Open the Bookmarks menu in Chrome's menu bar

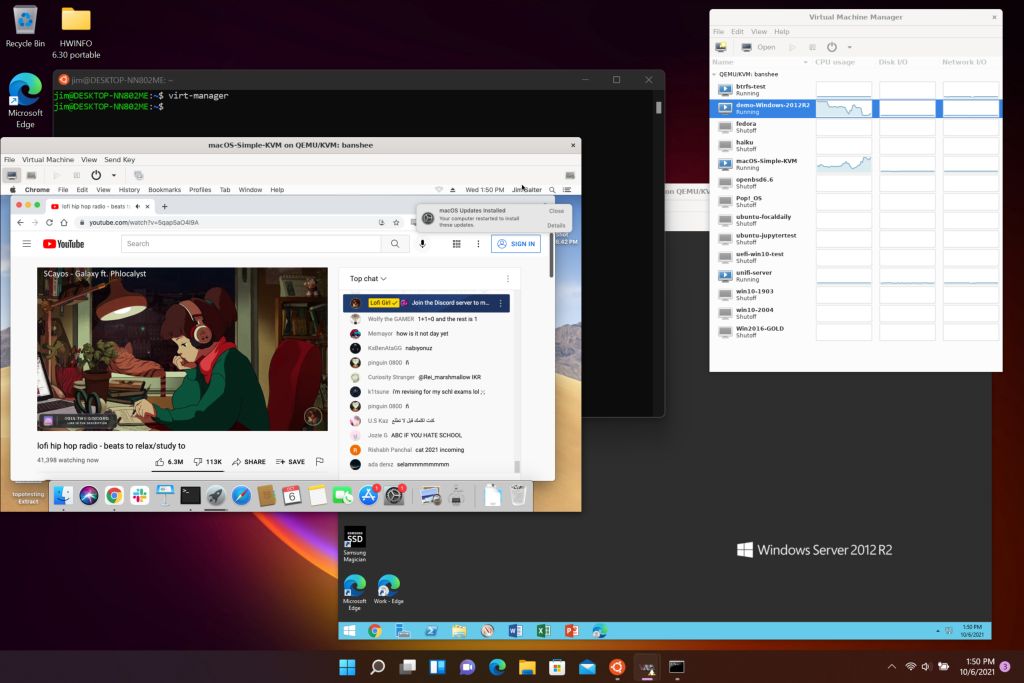point(164,189)
